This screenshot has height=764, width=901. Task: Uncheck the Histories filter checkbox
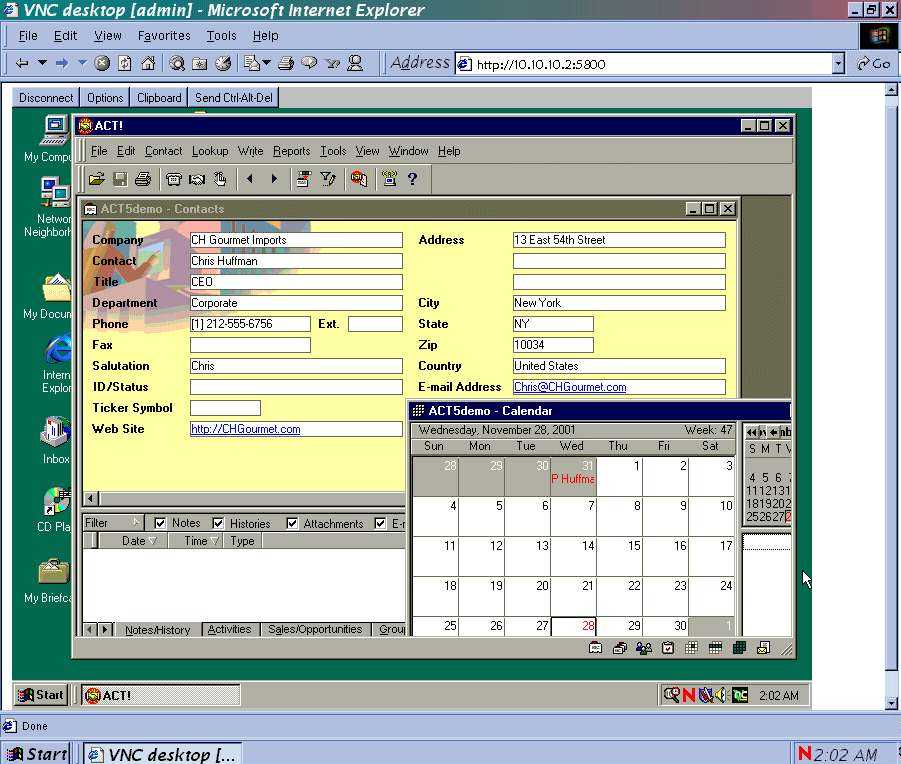(x=218, y=523)
